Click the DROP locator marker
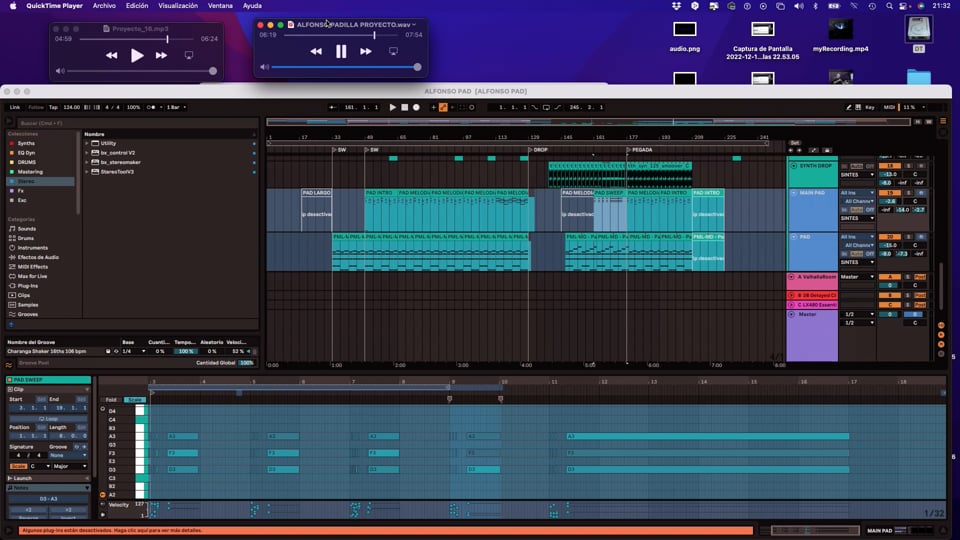Screen dimensions: 960x540 538,150
